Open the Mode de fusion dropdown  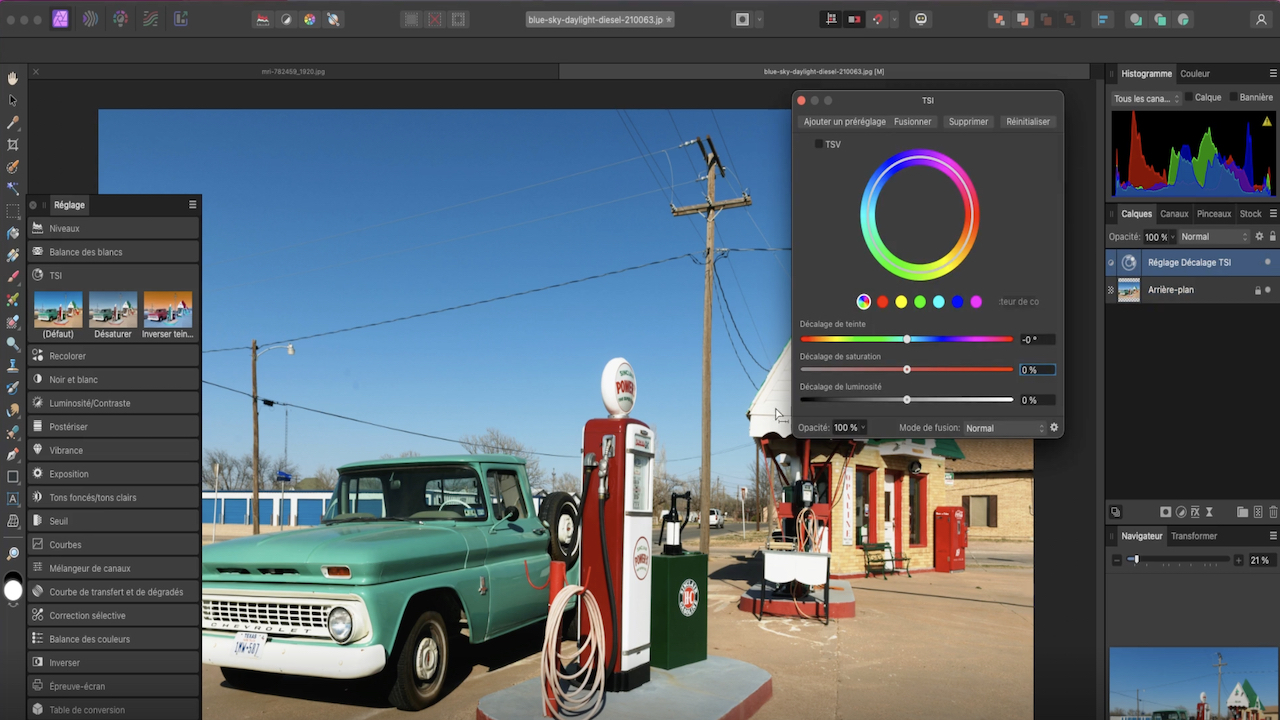coord(1004,428)
